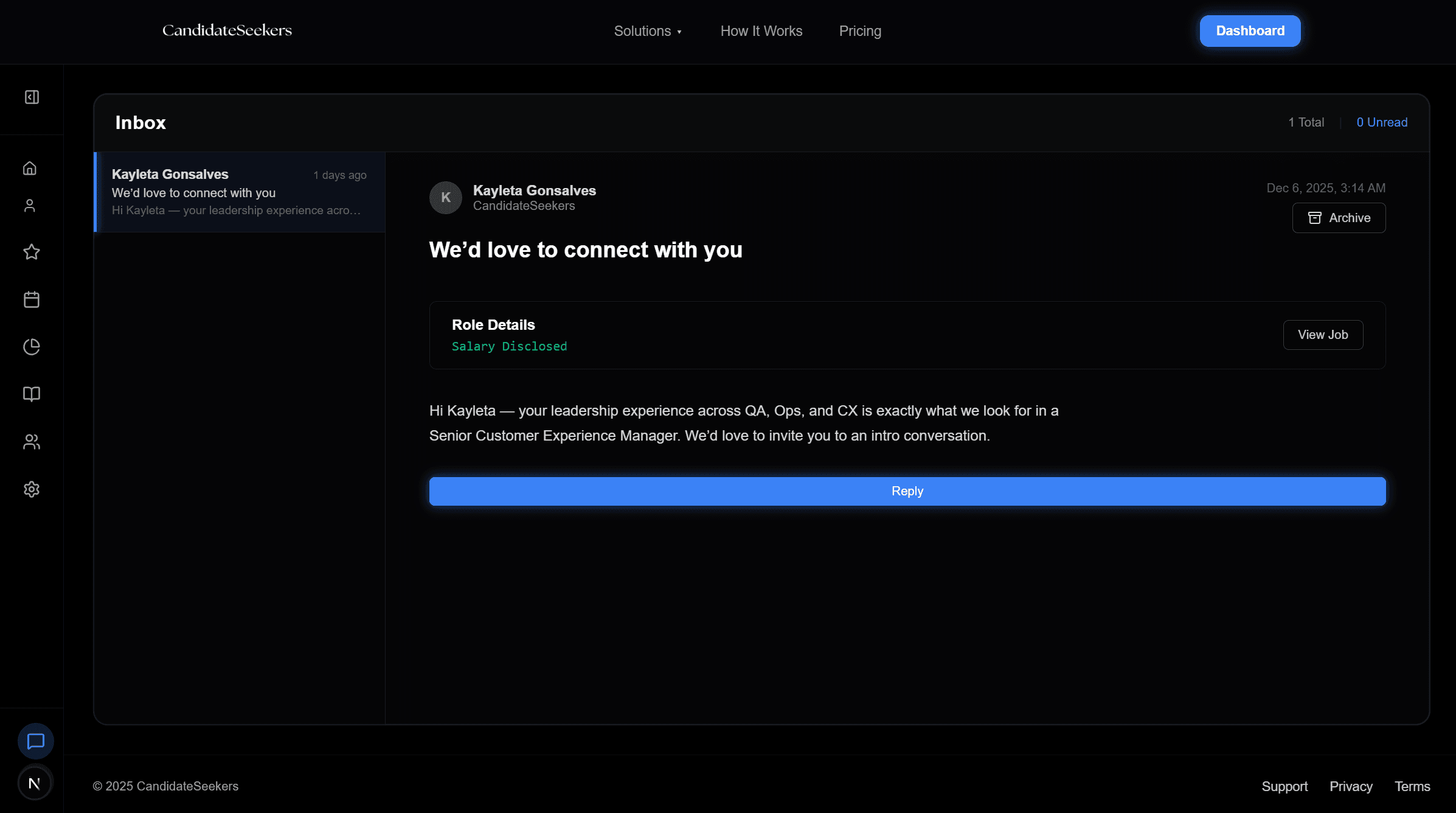Select Kayleta Gonsalves message in list

pos(240,192)
